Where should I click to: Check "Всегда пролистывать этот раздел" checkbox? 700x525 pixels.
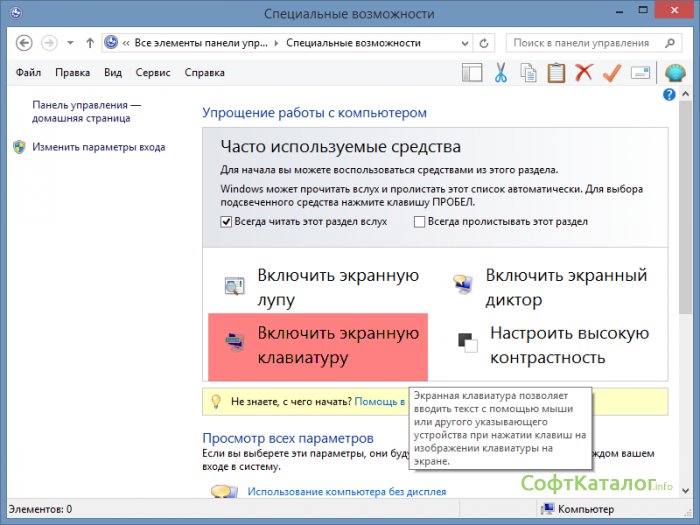[x=420, y=221]
